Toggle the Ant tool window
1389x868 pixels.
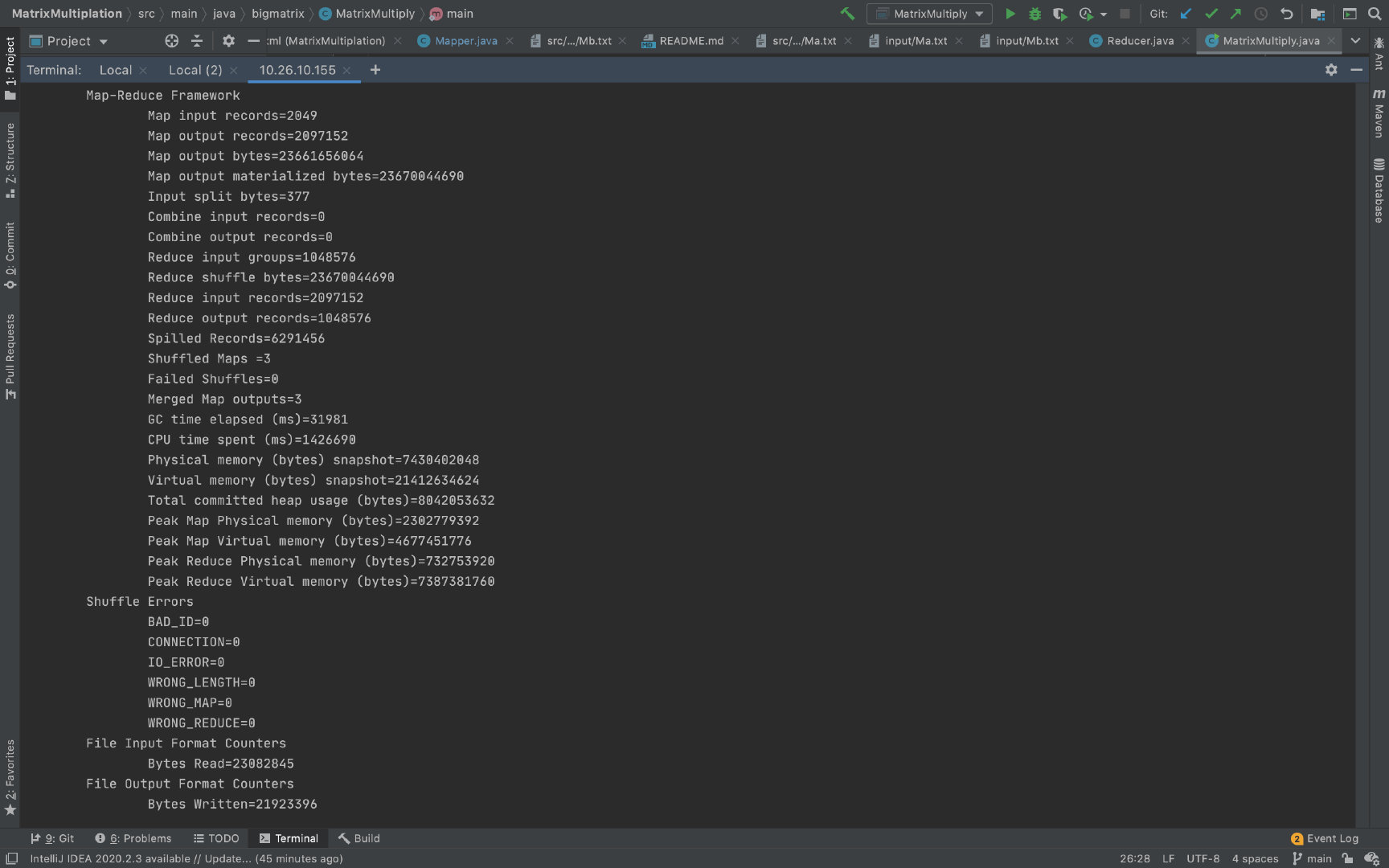[1379, 53]
